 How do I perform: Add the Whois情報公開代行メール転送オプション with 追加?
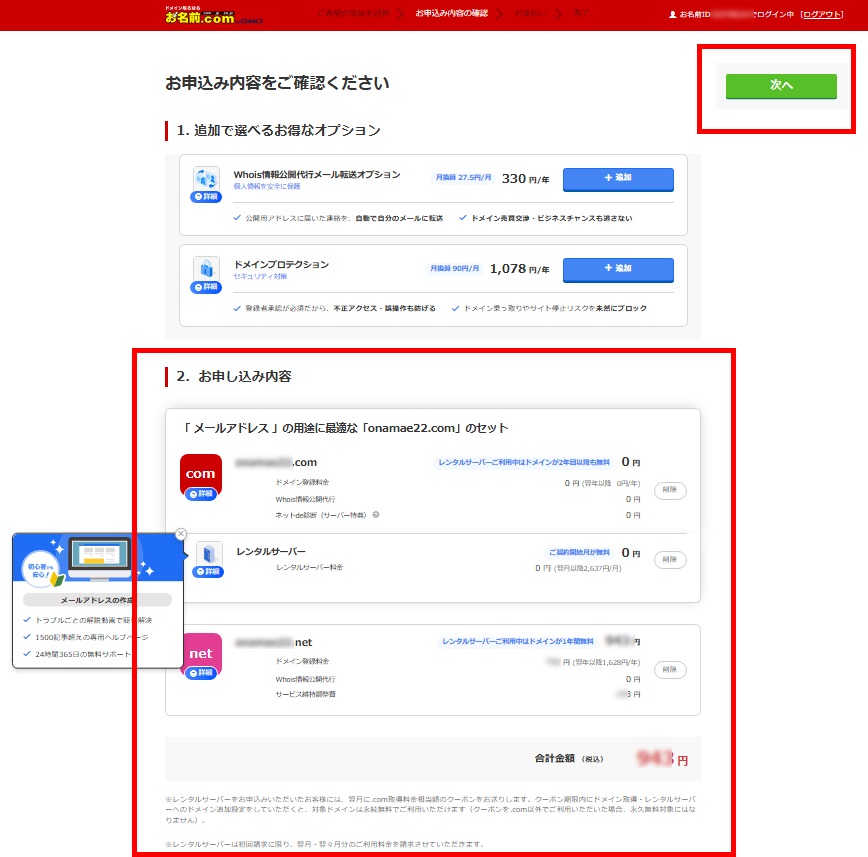[x=617, y=178]
